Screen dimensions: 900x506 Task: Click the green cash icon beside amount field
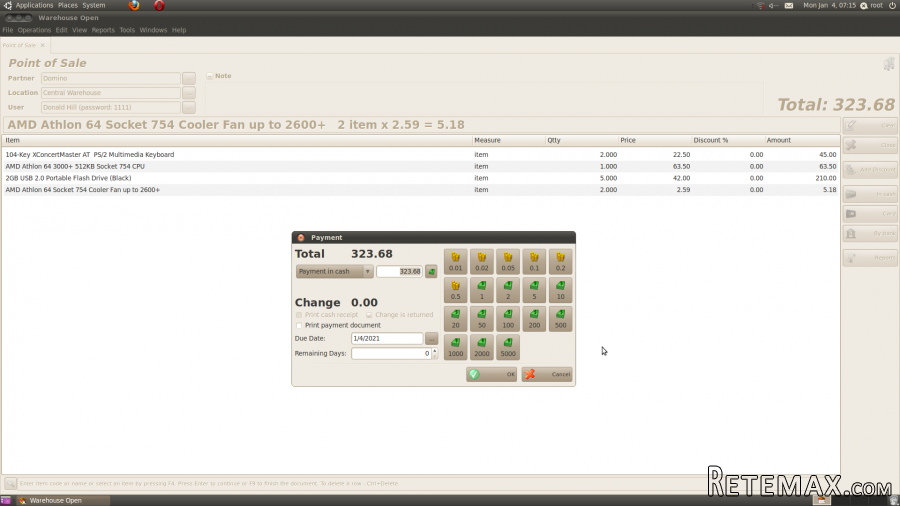(431, 271)
